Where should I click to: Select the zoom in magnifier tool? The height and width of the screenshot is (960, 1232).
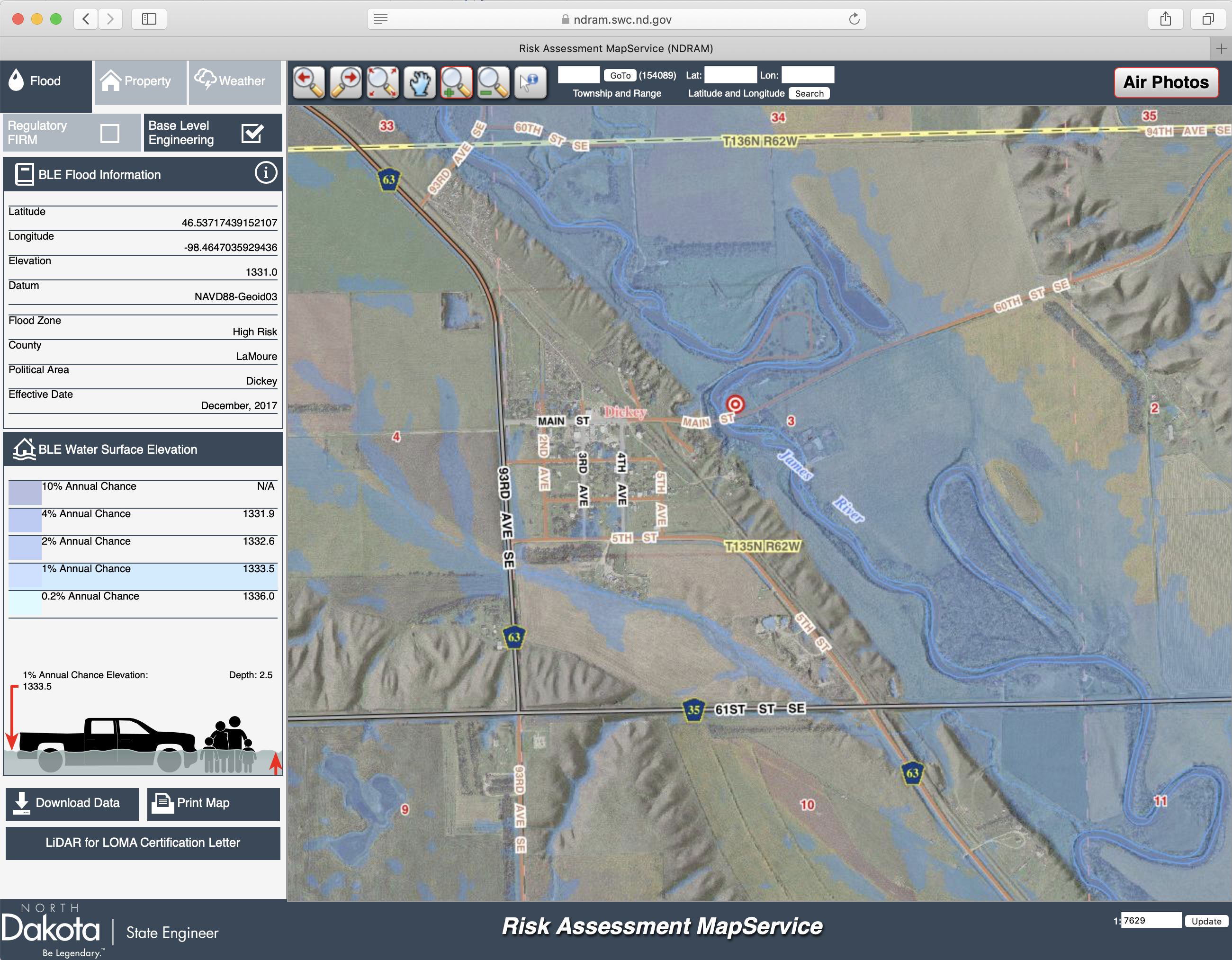[456, 82]
